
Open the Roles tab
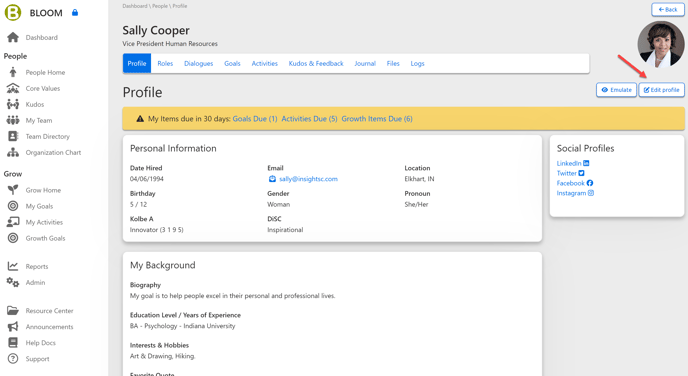coord(165,63)
